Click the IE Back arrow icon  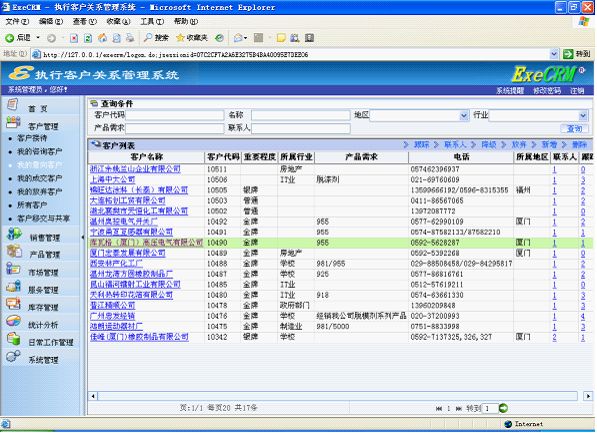[x=10, y=38]
